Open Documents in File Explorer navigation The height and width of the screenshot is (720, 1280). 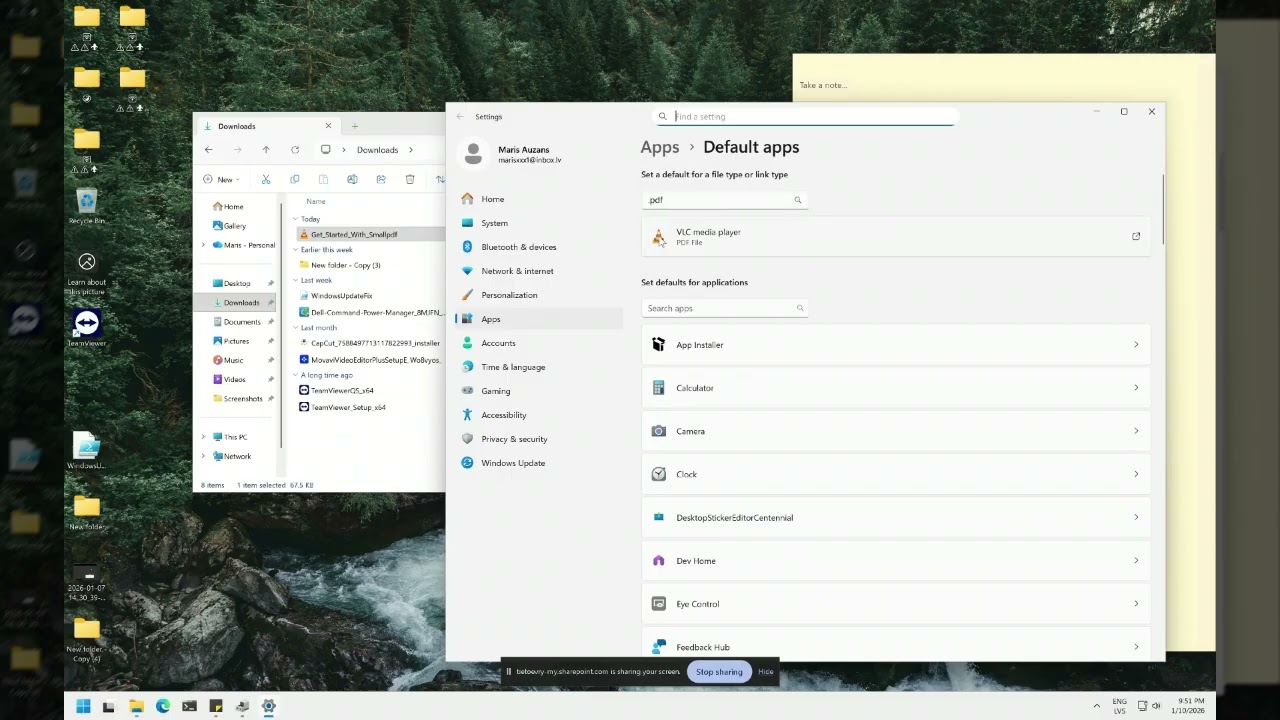[242, 322]
